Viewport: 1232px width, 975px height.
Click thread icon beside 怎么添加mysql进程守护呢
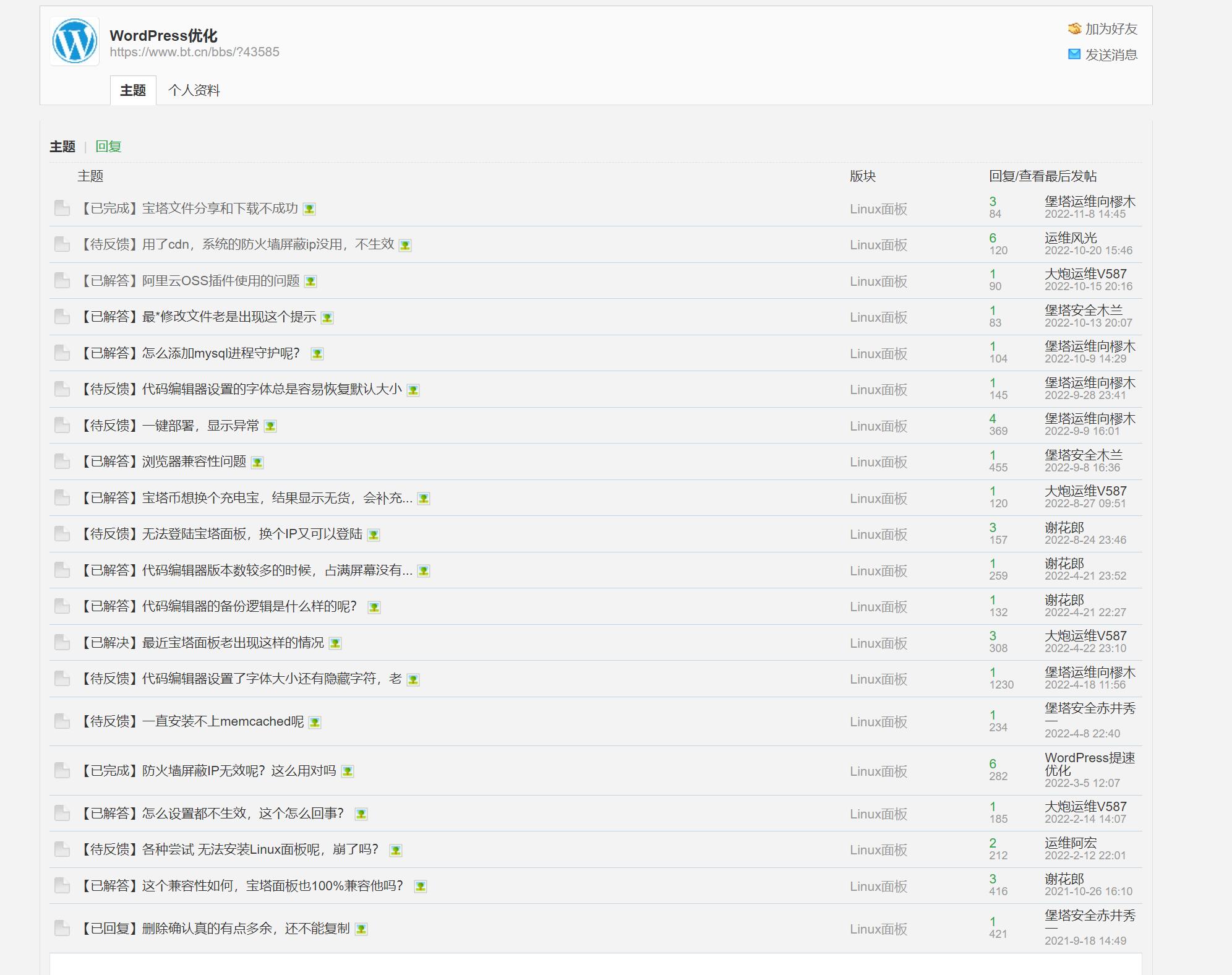pos(62,353)
